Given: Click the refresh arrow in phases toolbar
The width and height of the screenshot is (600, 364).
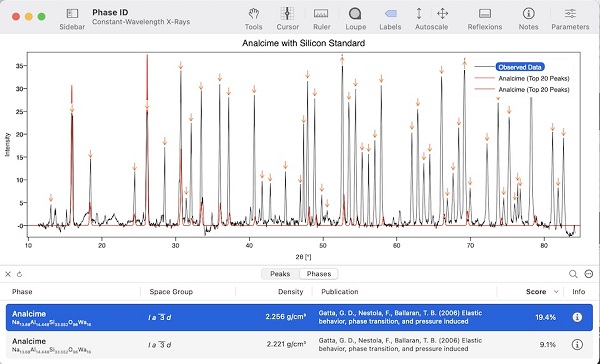Looking at the screenshot, I should (20, 274).
